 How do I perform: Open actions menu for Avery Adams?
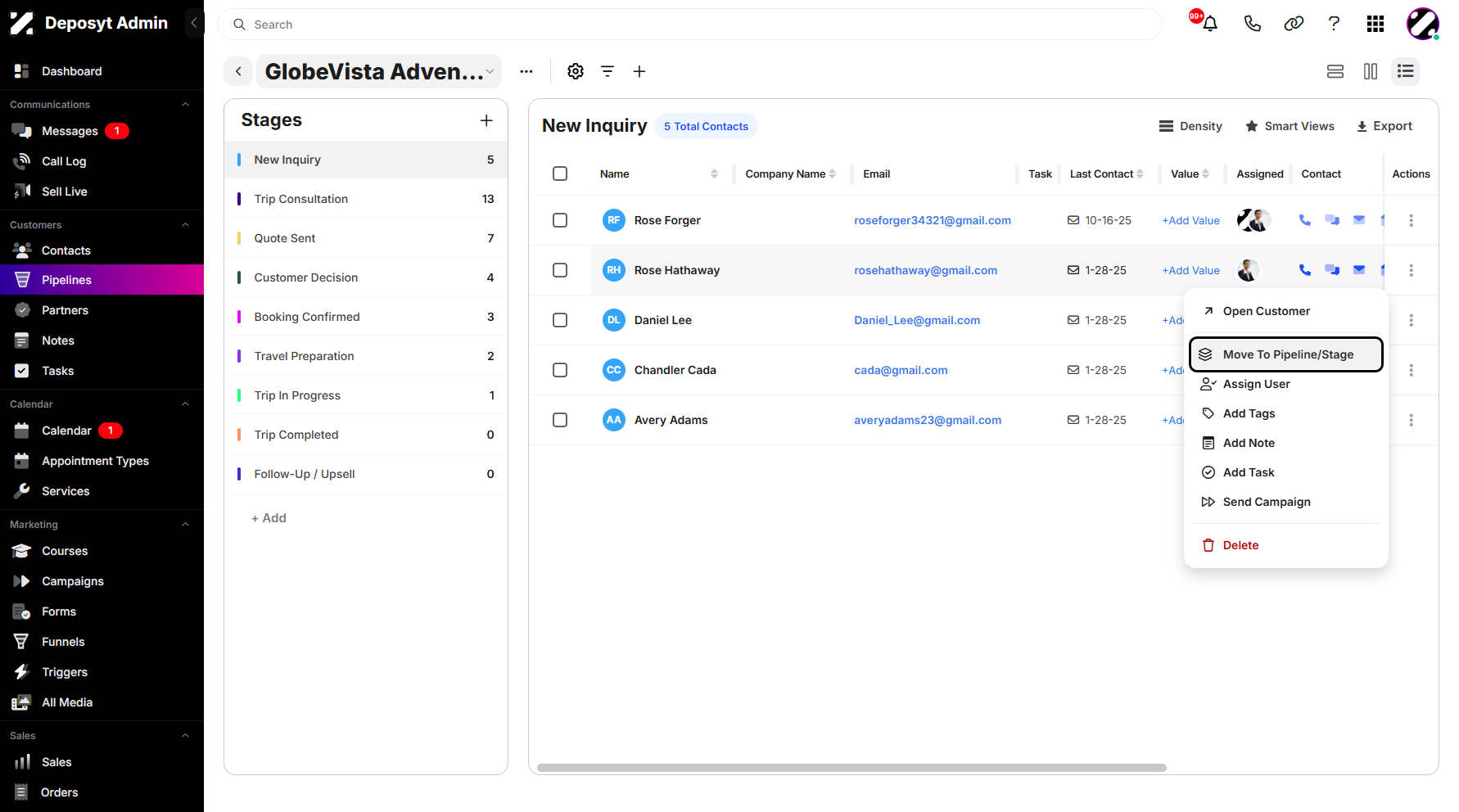pos(1411,420)
